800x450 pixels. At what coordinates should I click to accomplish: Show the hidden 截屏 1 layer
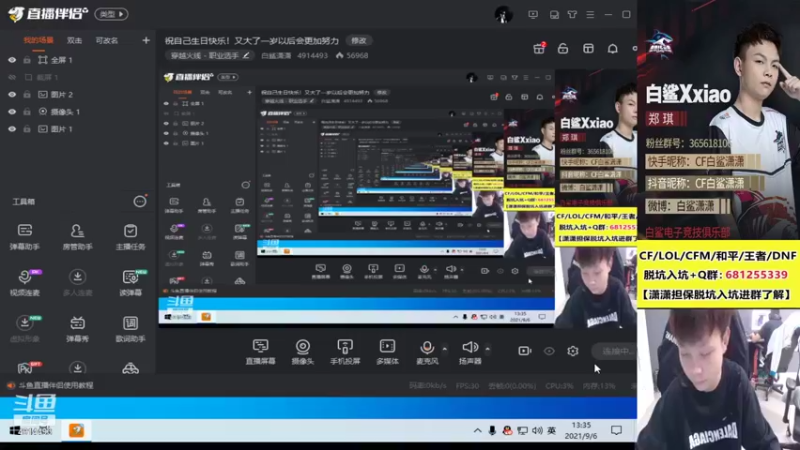[12, 77]
